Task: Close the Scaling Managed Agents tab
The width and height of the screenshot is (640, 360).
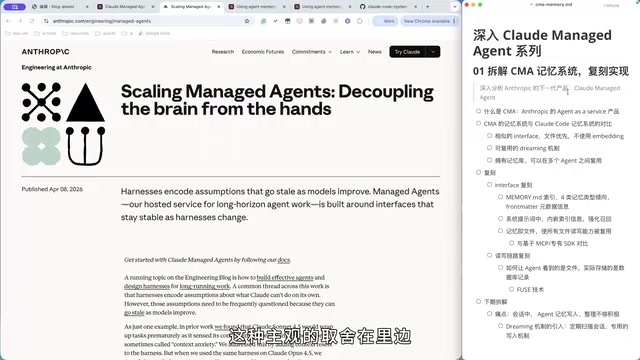Action: (218, 7)
